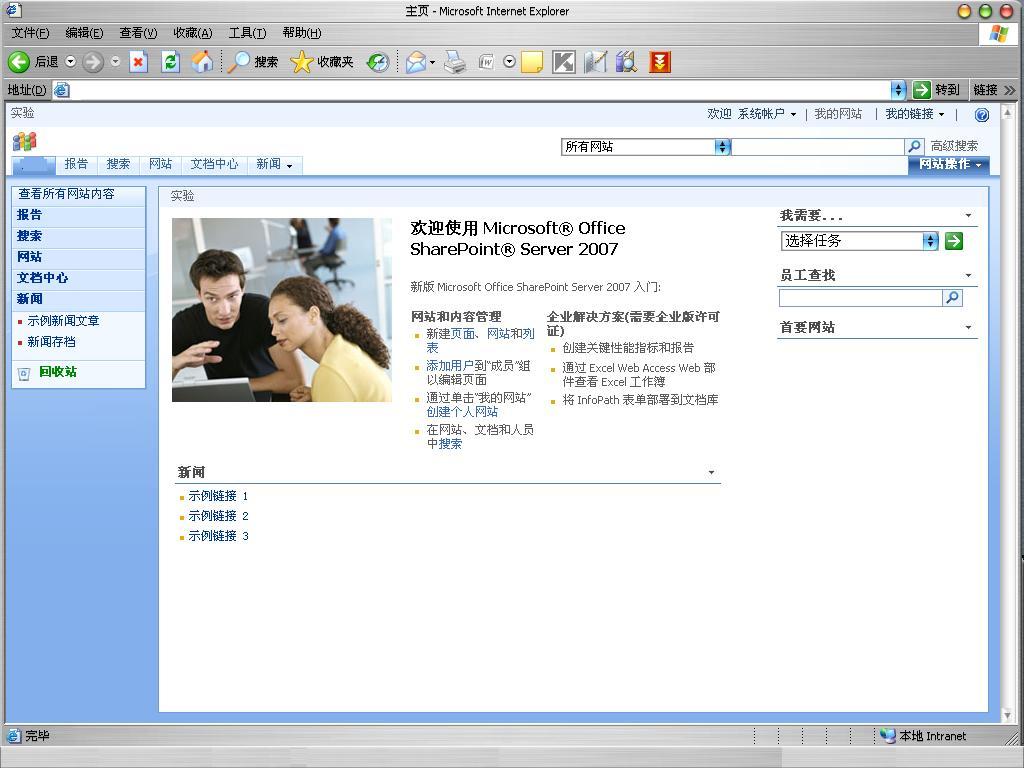Open the Forward button history dropdown arrow
This screenshot has width=1024, height=768.
tap(116, 61)
